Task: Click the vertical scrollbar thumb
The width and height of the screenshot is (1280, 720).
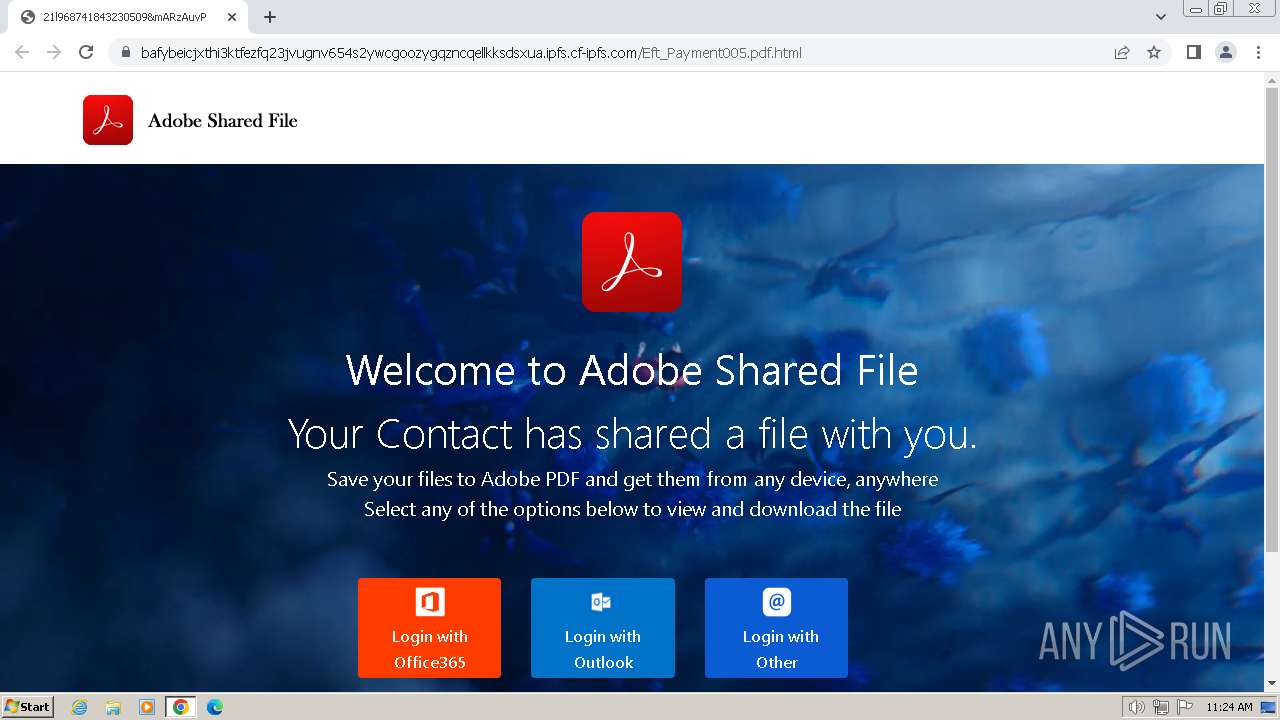Action: point(1272,319)
